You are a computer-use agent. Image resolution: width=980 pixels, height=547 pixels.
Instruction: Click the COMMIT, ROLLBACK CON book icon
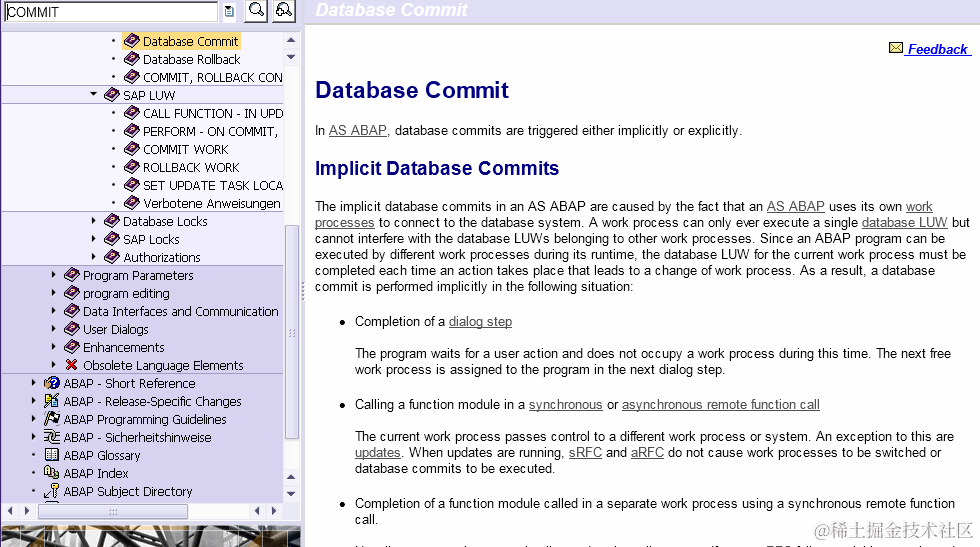point(131,78)
